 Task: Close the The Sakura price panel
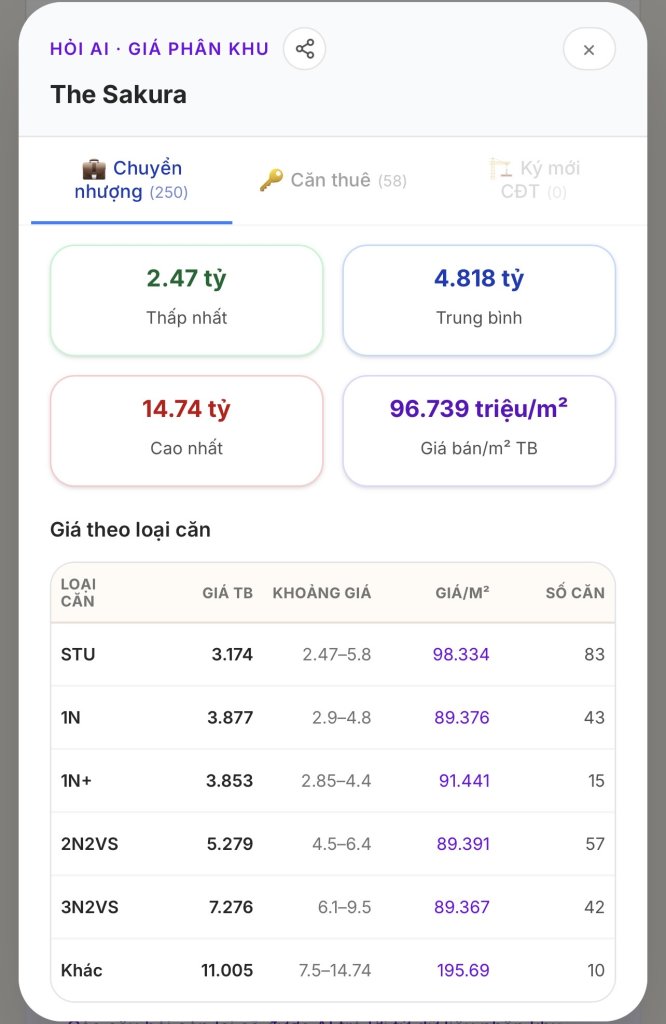(589, 49)
